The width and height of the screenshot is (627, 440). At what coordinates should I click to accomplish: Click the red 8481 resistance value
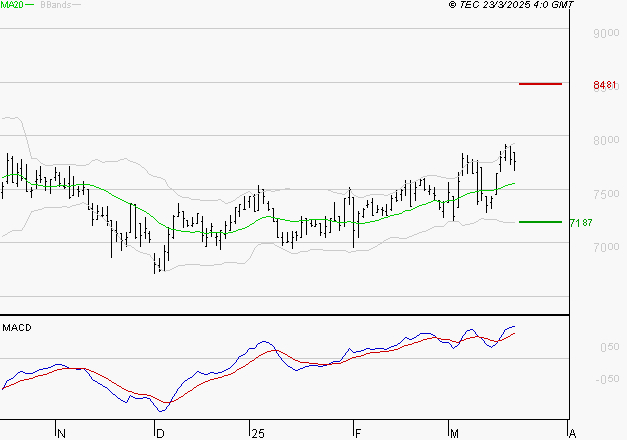(605, 85)
